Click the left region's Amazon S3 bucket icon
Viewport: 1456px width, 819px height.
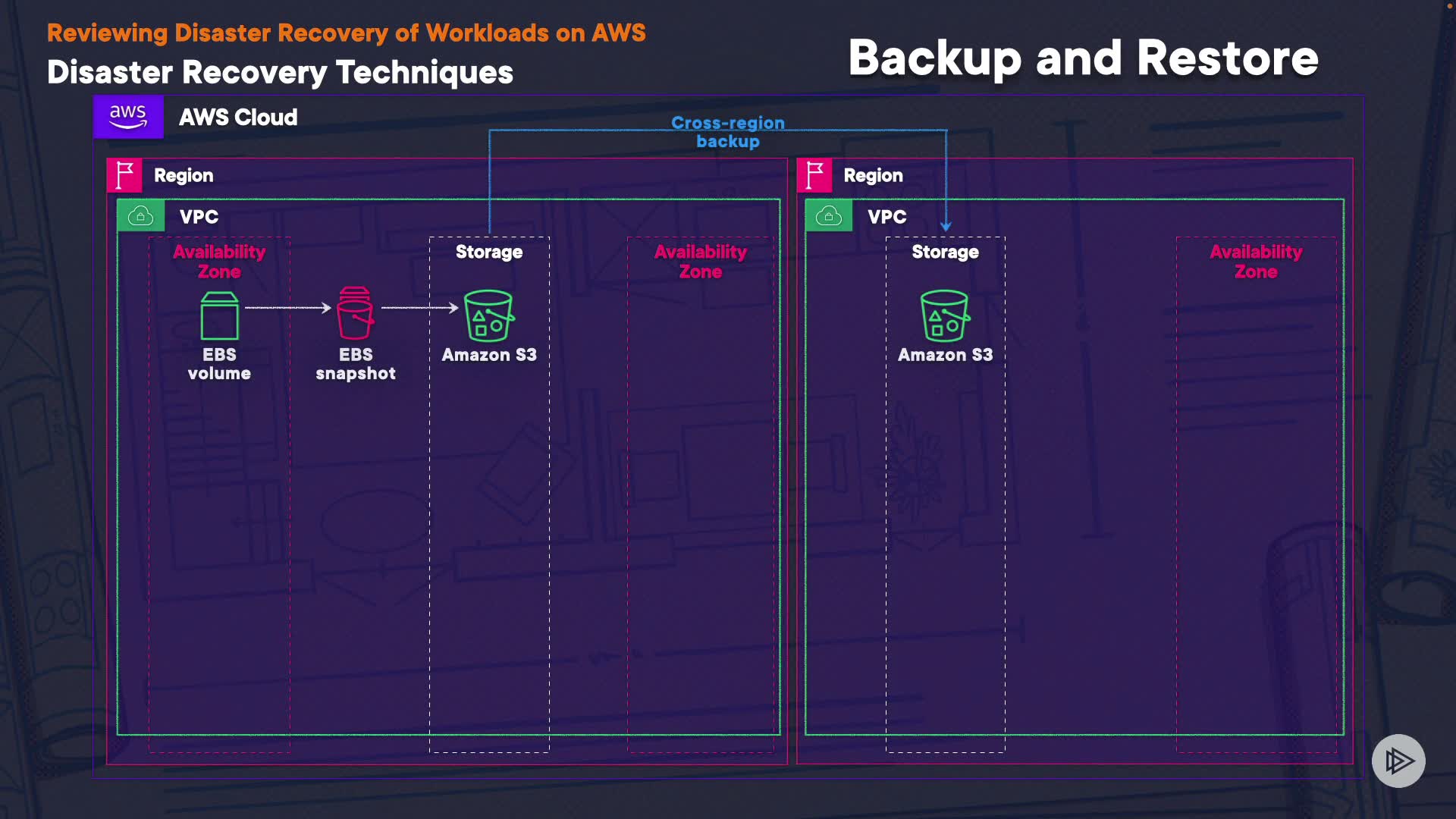(x=488, y=315)
